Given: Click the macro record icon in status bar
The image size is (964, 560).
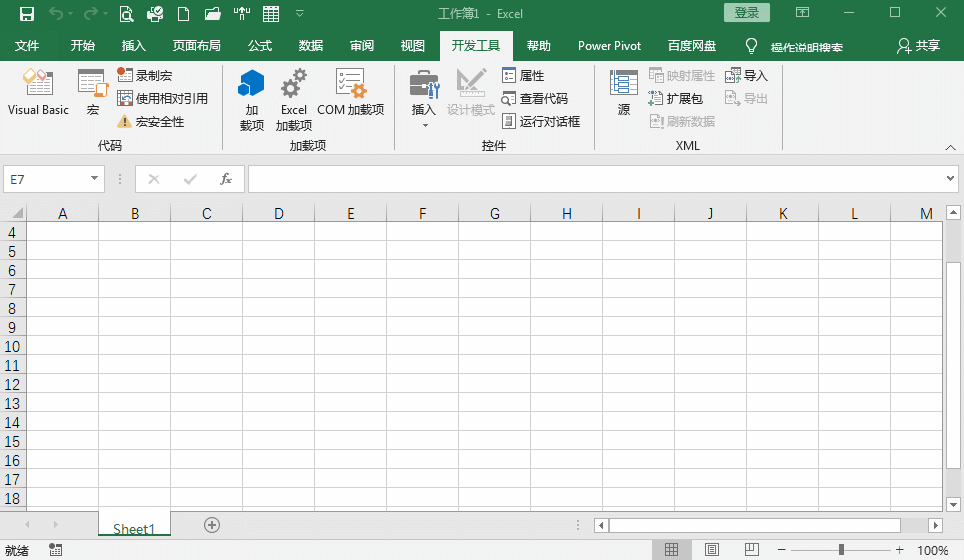Looking at the screenshot, I should pos(55,550).
